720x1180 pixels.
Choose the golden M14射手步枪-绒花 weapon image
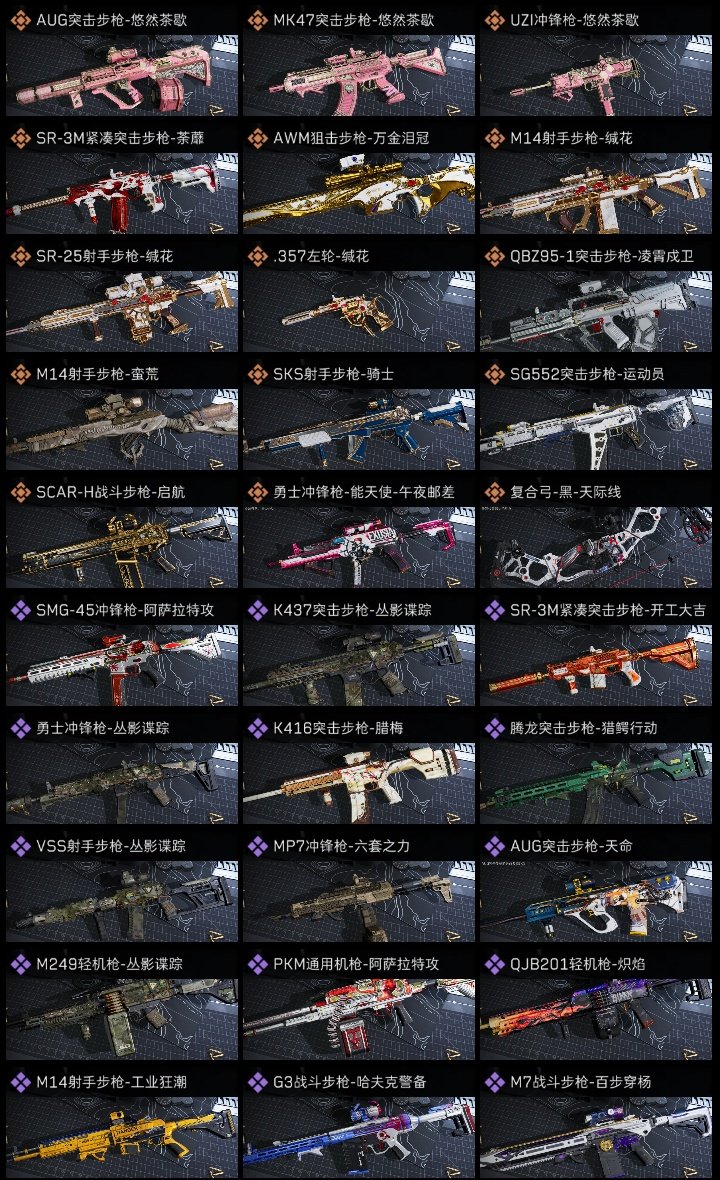[x=596, y=193]
